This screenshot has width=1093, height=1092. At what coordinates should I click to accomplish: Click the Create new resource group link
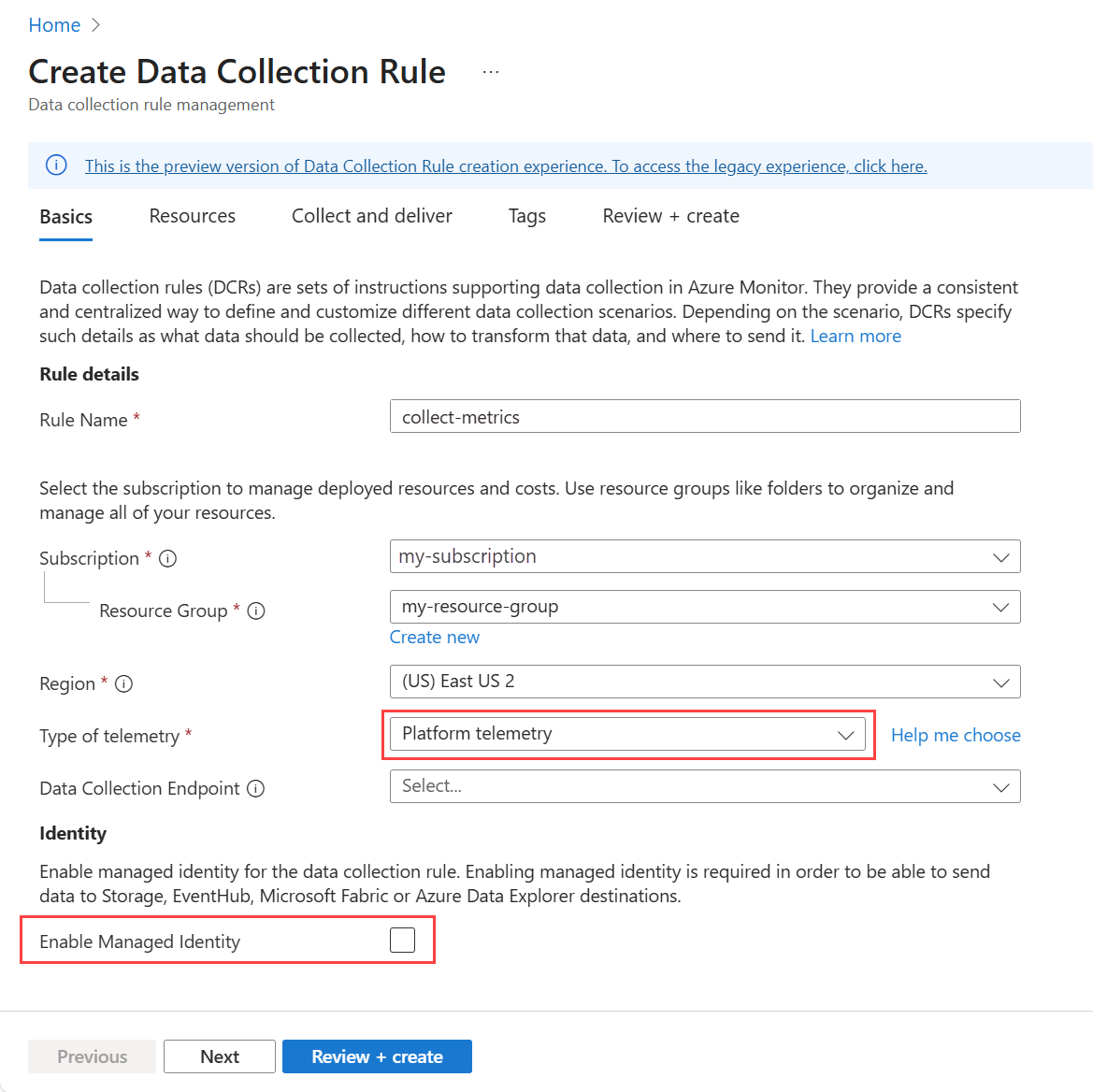tap(435, 638)
